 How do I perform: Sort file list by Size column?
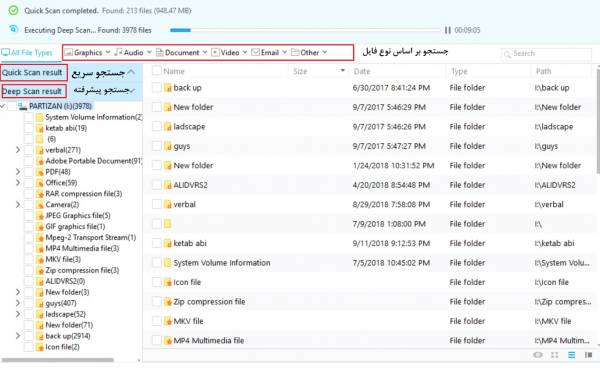pos(300,71)
